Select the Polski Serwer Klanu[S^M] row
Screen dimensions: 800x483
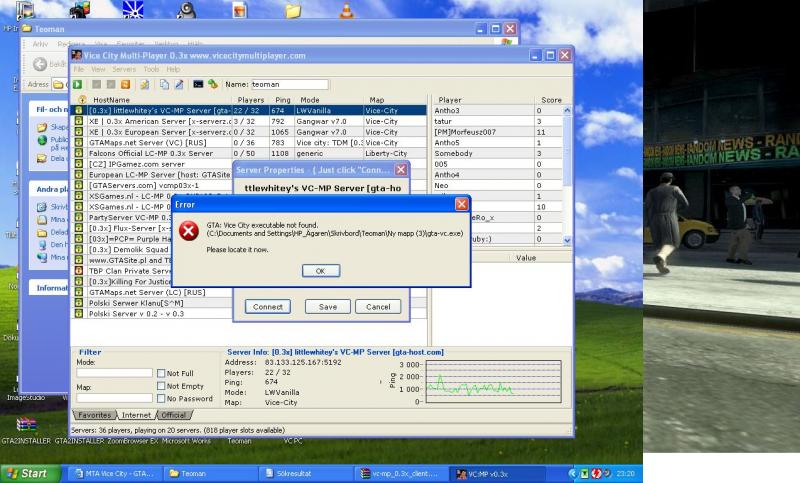click(152, 302)
